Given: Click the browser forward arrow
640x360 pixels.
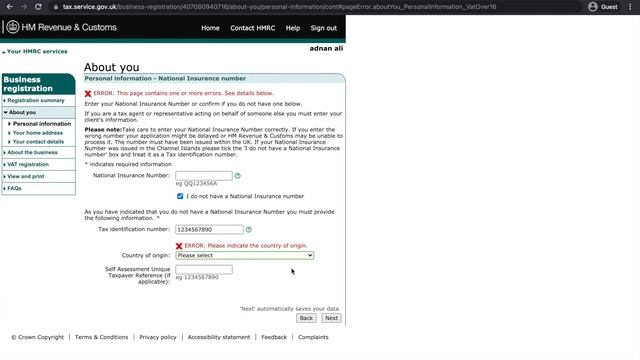Looking at the screenshot, I should (24, 7).
